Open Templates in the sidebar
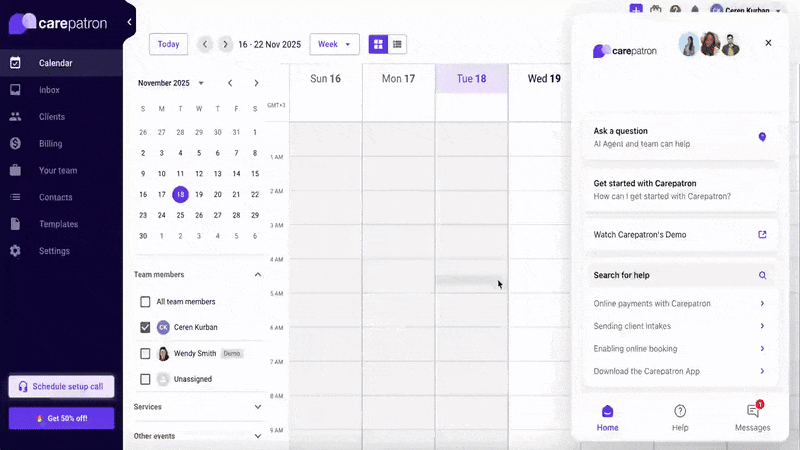The height and width of the screenshot is (450, 800). tap(61, 224)
